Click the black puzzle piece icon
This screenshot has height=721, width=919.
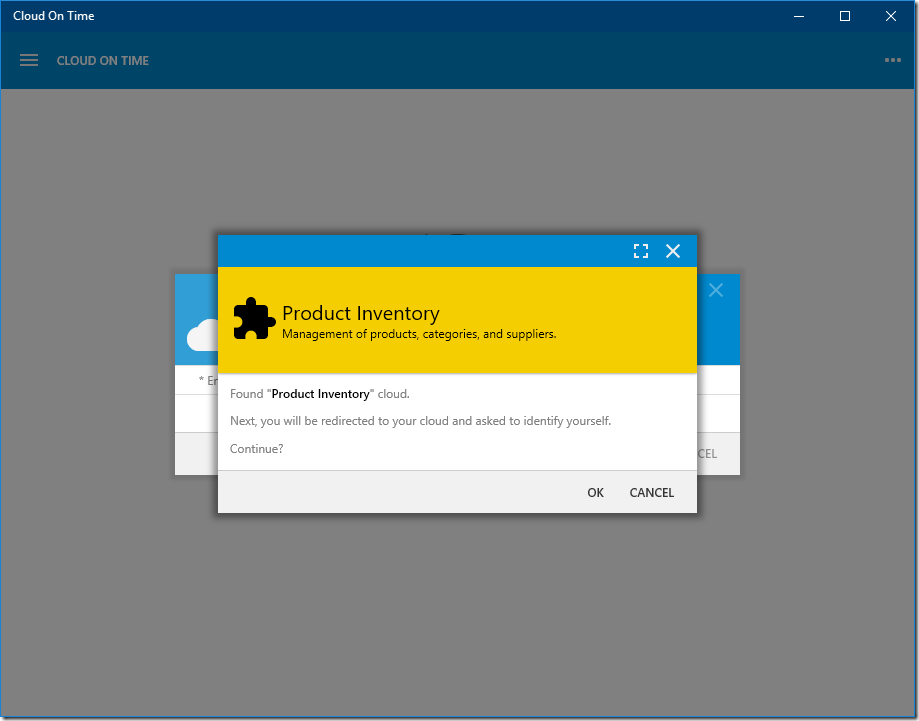[x=254, y=319]
